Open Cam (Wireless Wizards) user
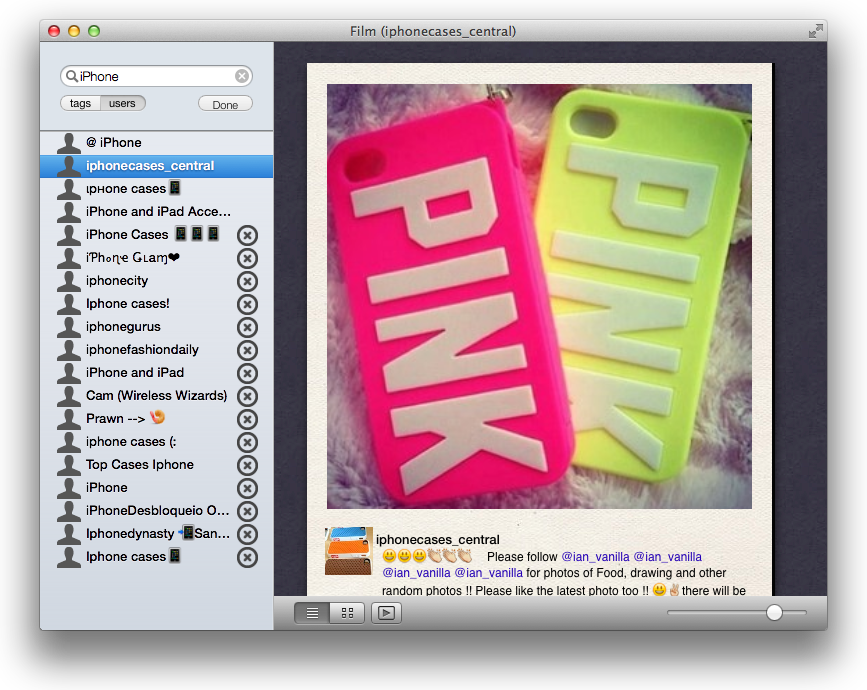 point(156,396)
